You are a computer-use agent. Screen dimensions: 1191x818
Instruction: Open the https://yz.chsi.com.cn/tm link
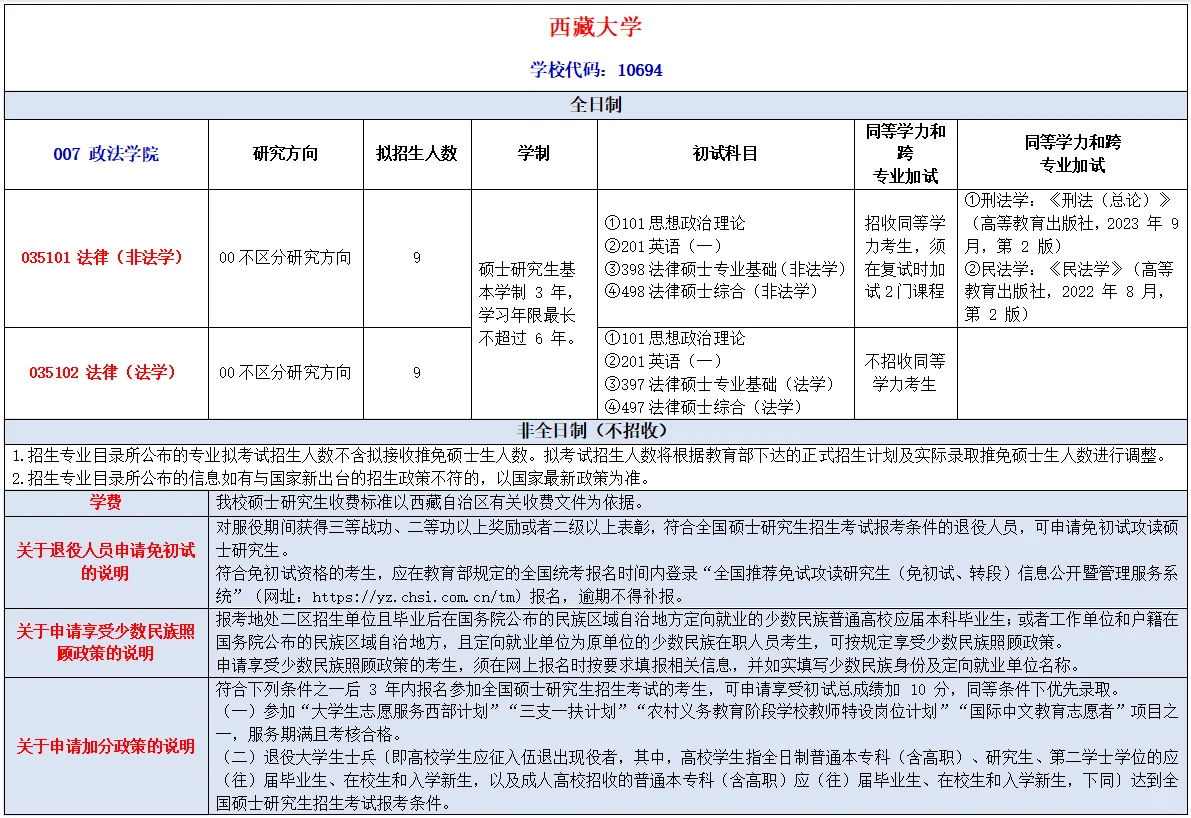point(416,597)
